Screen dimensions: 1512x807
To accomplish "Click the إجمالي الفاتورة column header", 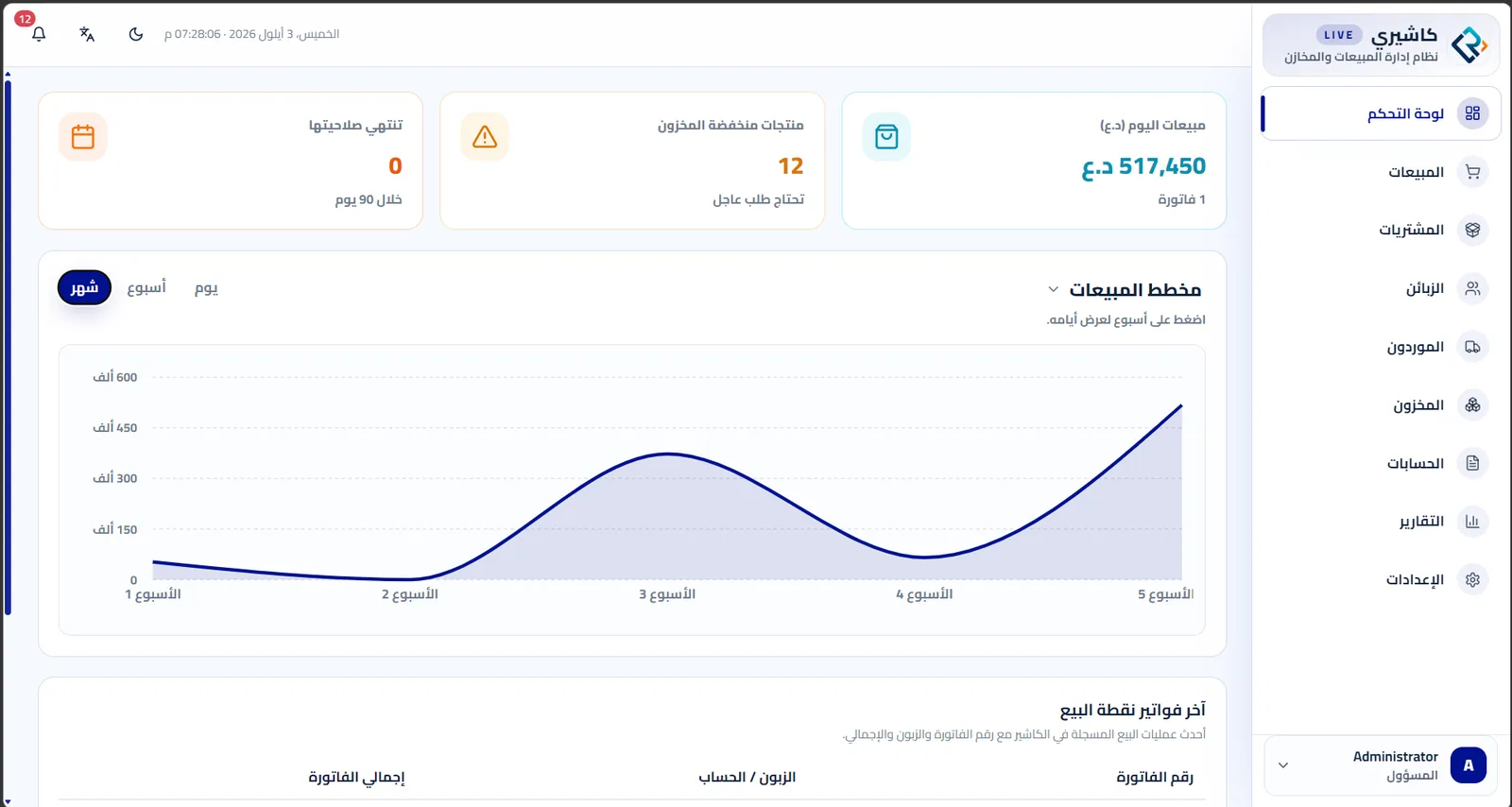I will (356, 778).
